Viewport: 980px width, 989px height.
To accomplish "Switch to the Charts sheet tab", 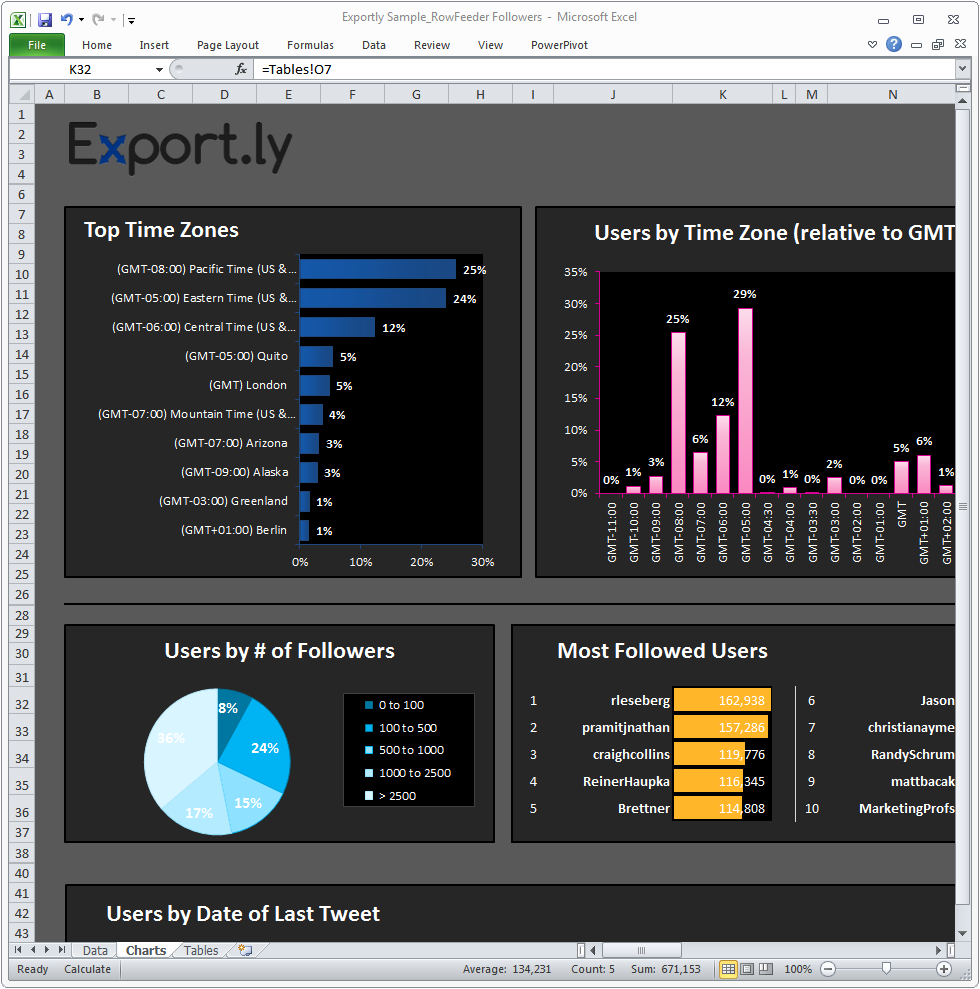I will click(146, 951).
